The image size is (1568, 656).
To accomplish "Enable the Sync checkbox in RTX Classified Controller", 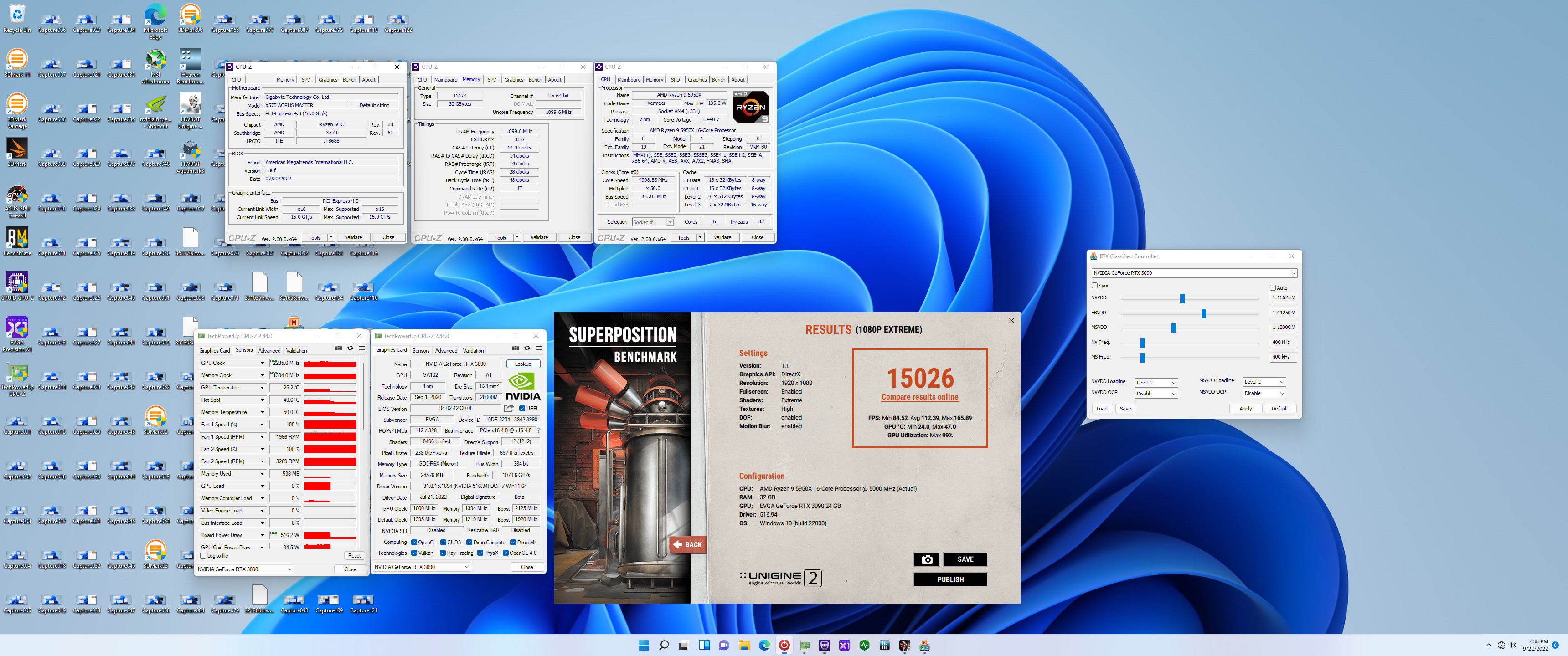I will click(x=1094, y=285).
